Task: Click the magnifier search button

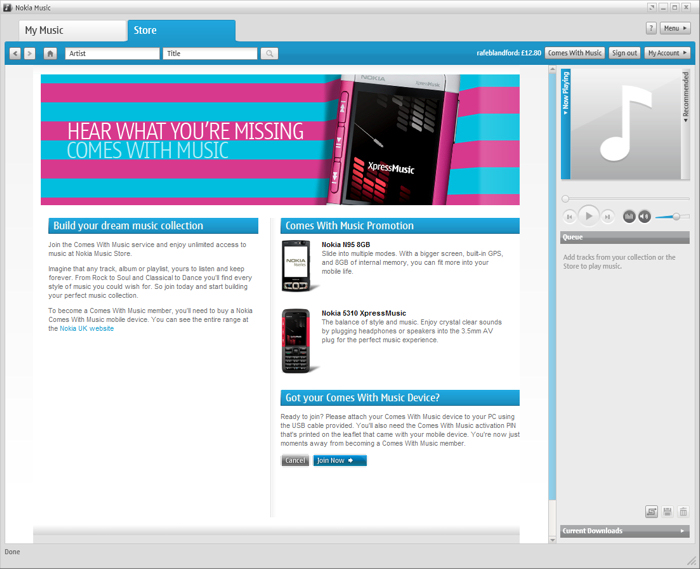Action: [x=270, y=54]
